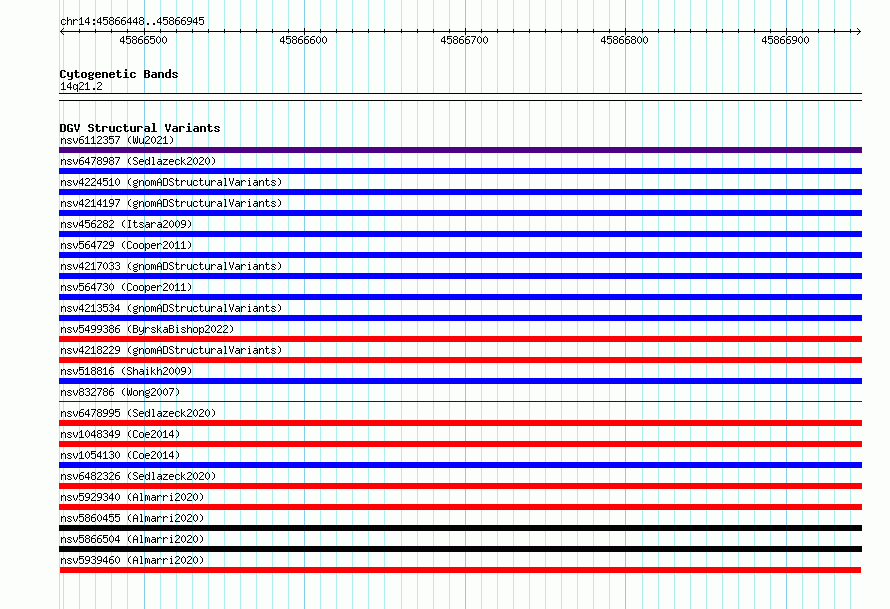
Task: Click ruler position 45866500
Action: pyautogui.click(x=144, y=40)
